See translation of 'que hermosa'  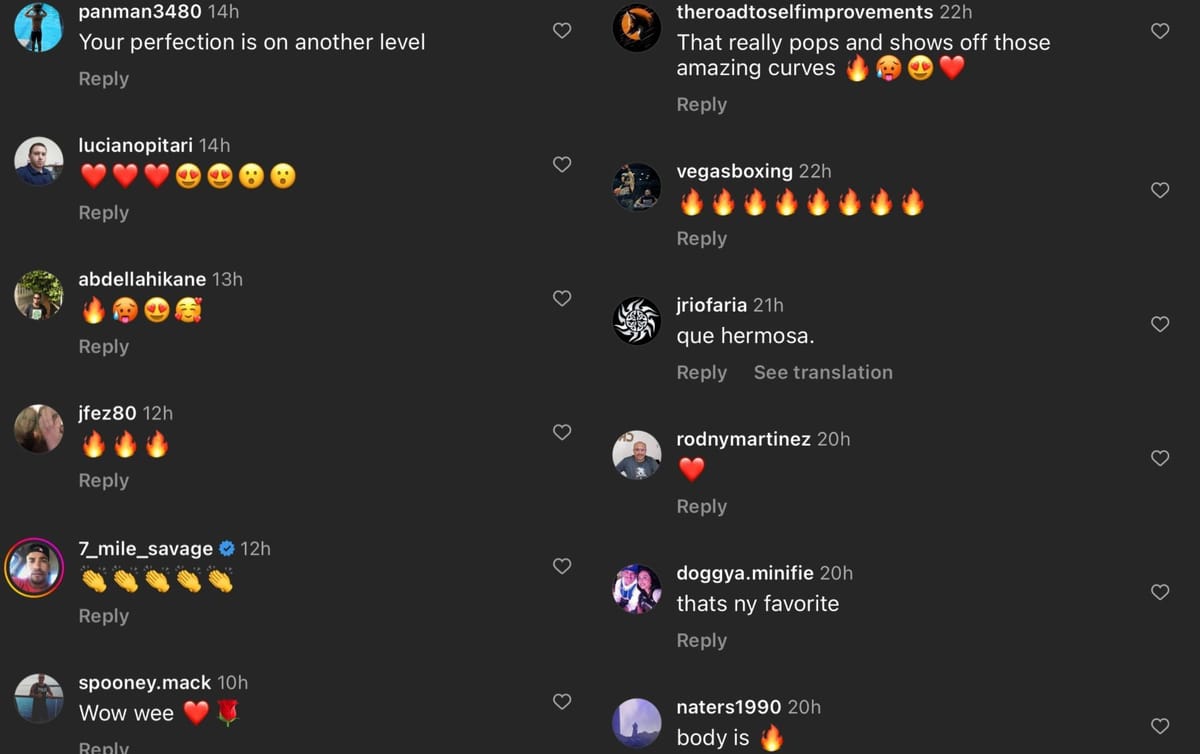(823, 372)
